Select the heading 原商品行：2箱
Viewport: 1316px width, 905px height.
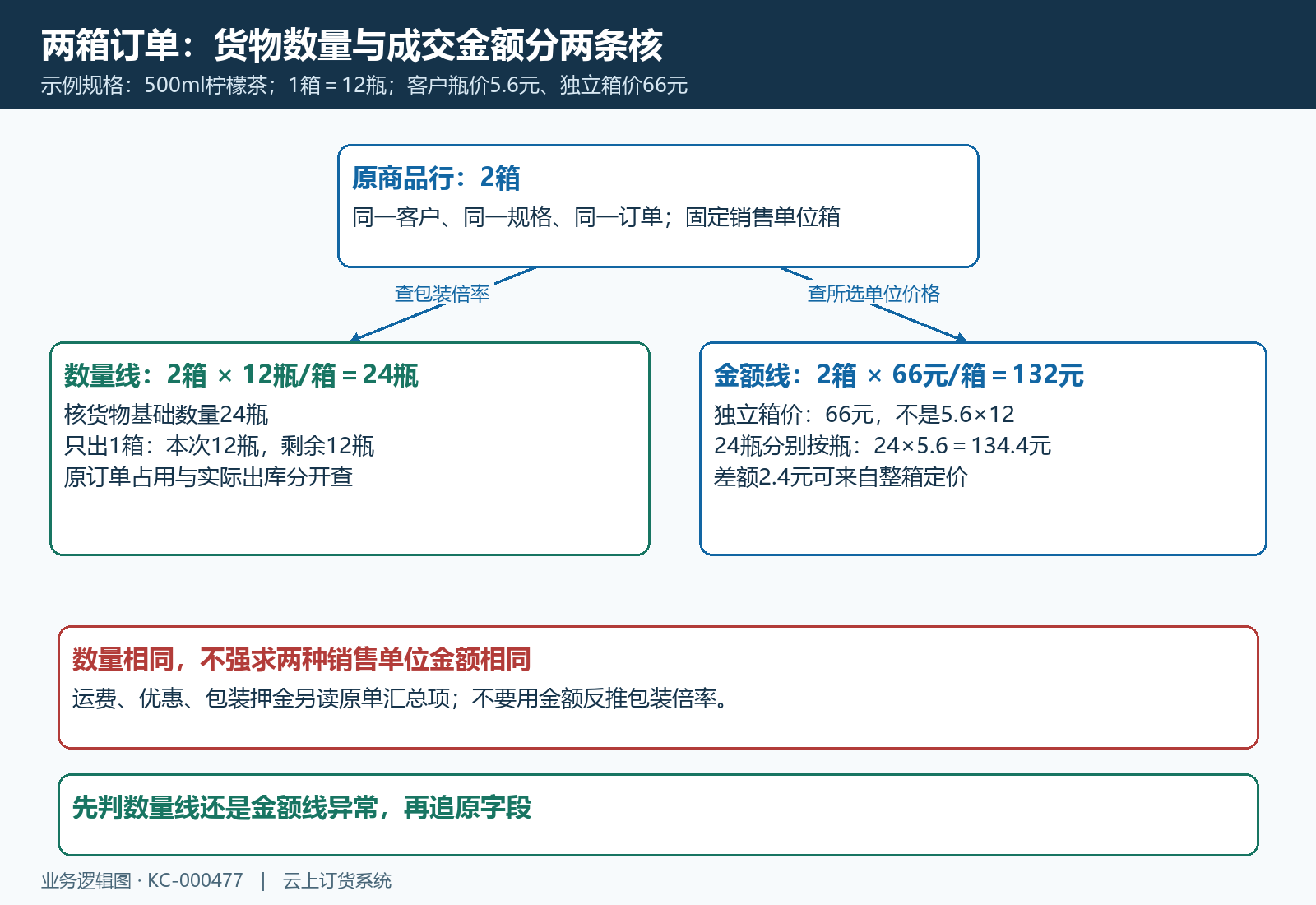(436, 178)
